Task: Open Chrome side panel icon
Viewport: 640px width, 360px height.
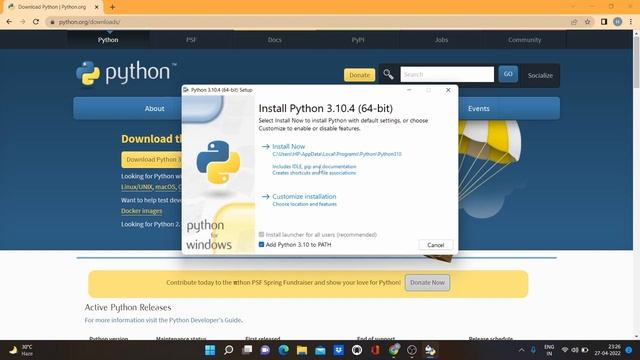Action: [604, 22]
